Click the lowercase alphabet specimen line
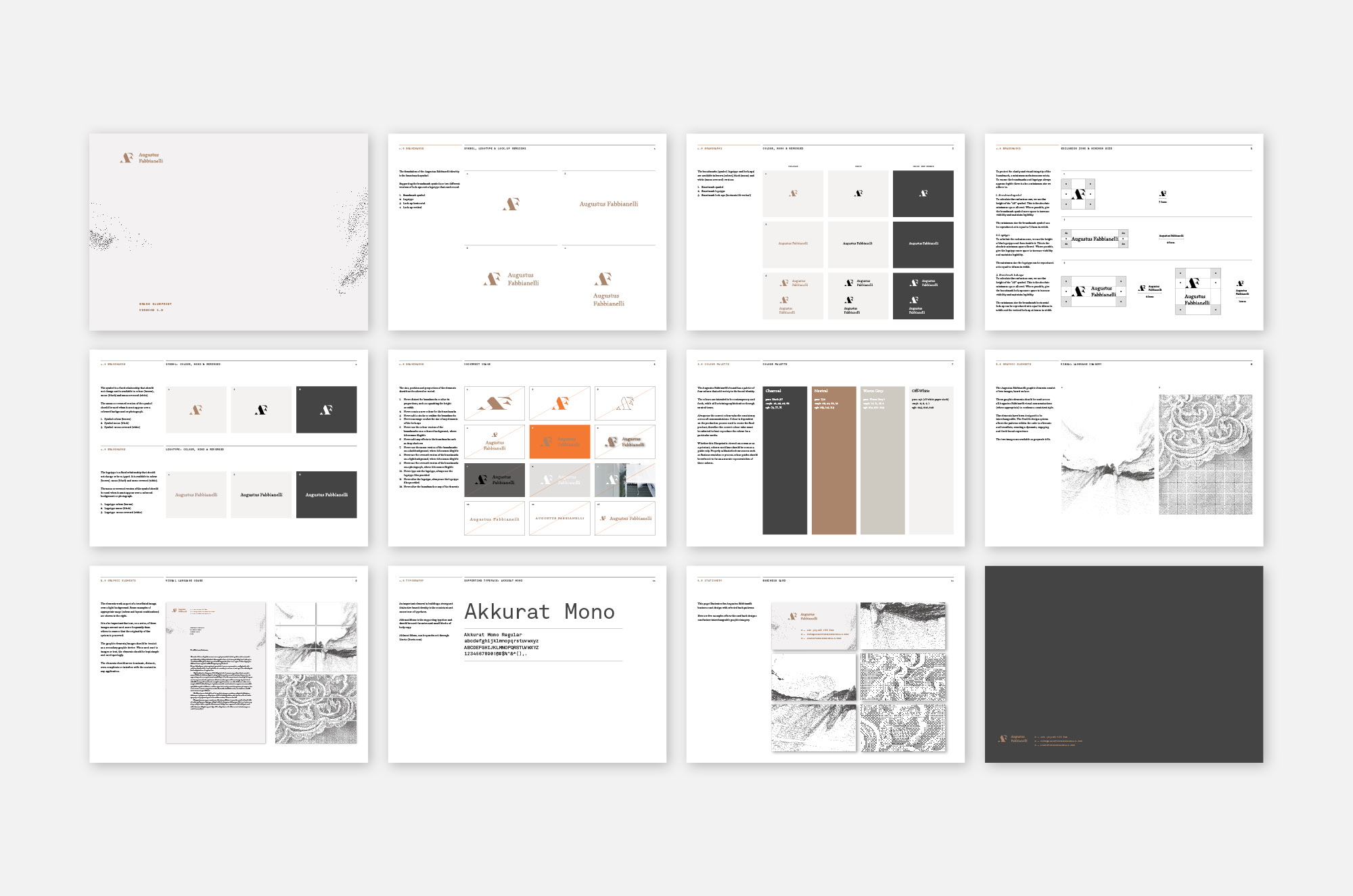Screen dimensions: 1353x896 (501, 641)
